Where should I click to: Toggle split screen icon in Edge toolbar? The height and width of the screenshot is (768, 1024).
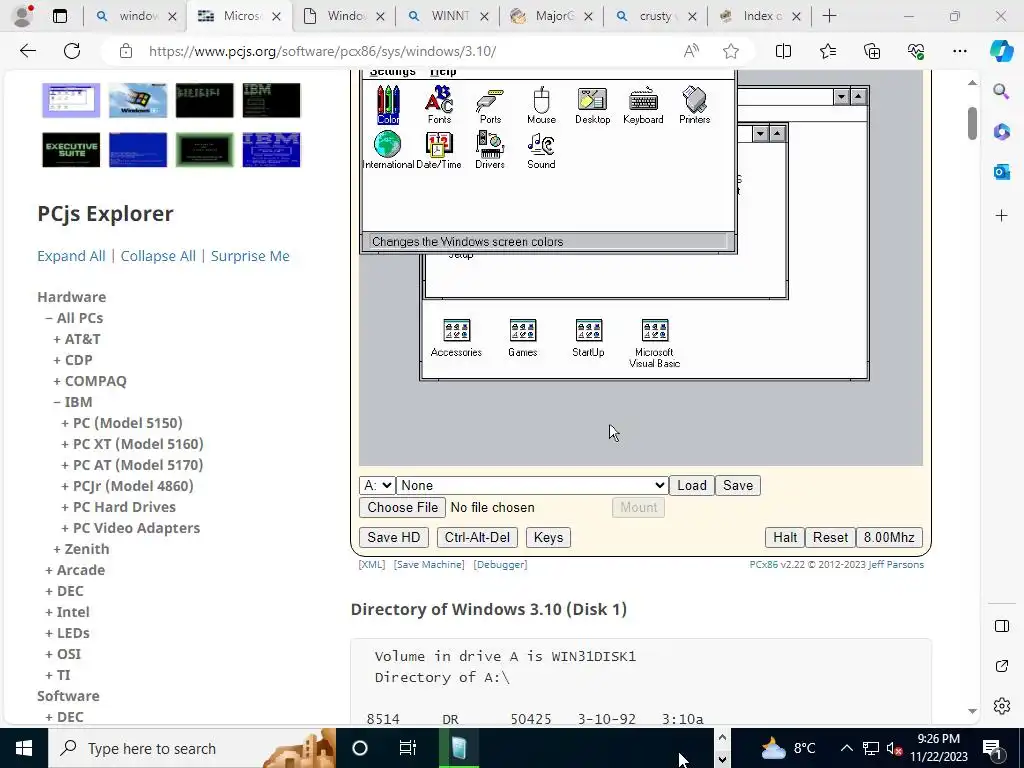tap(783, 51)
